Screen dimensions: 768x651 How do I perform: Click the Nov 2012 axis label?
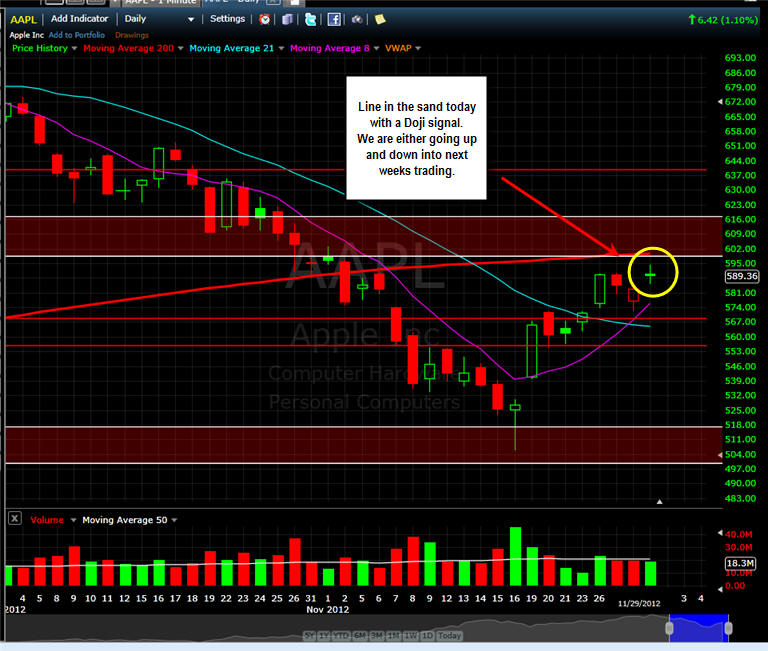[327, 609]
